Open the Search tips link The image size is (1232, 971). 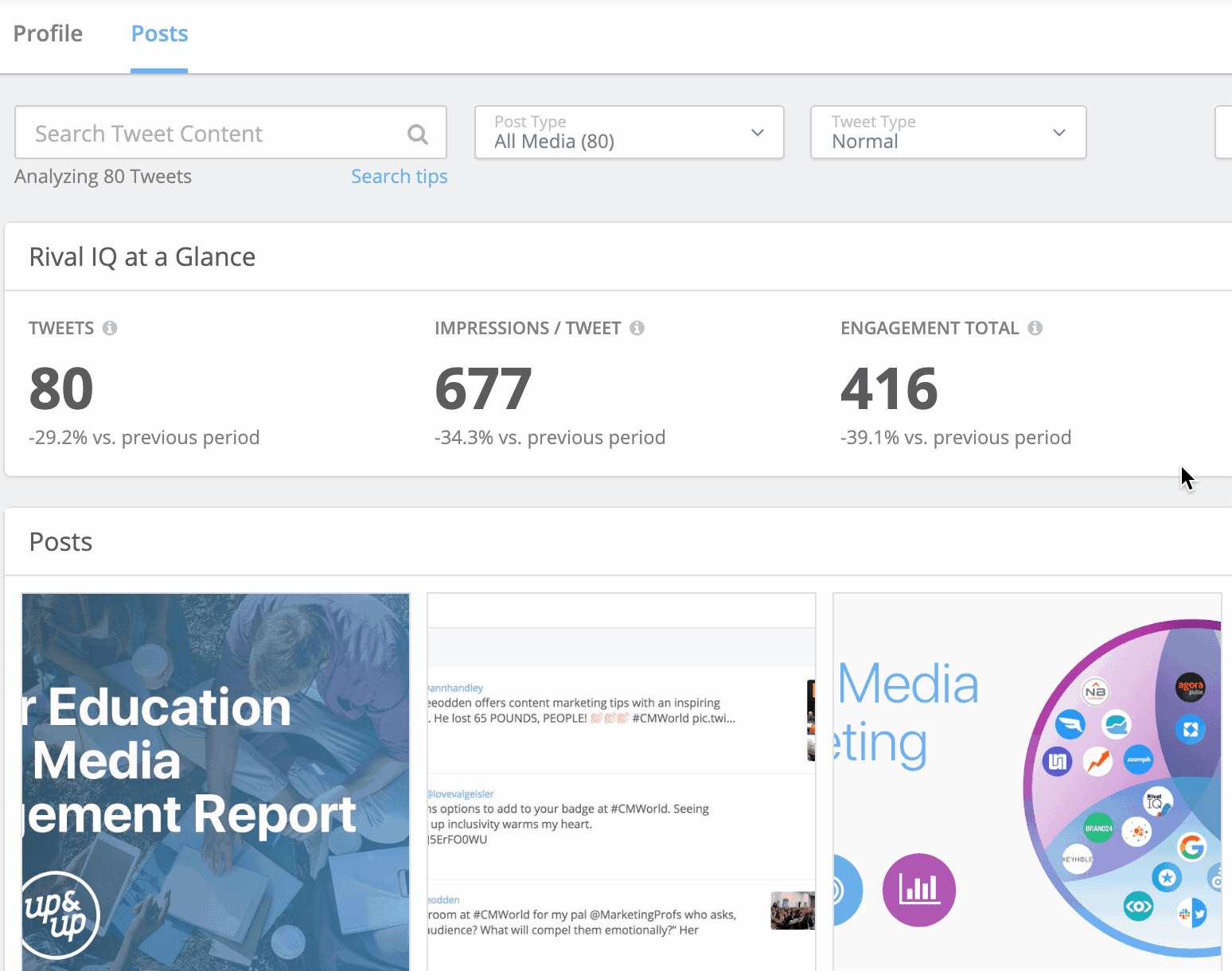coord(399,177)
